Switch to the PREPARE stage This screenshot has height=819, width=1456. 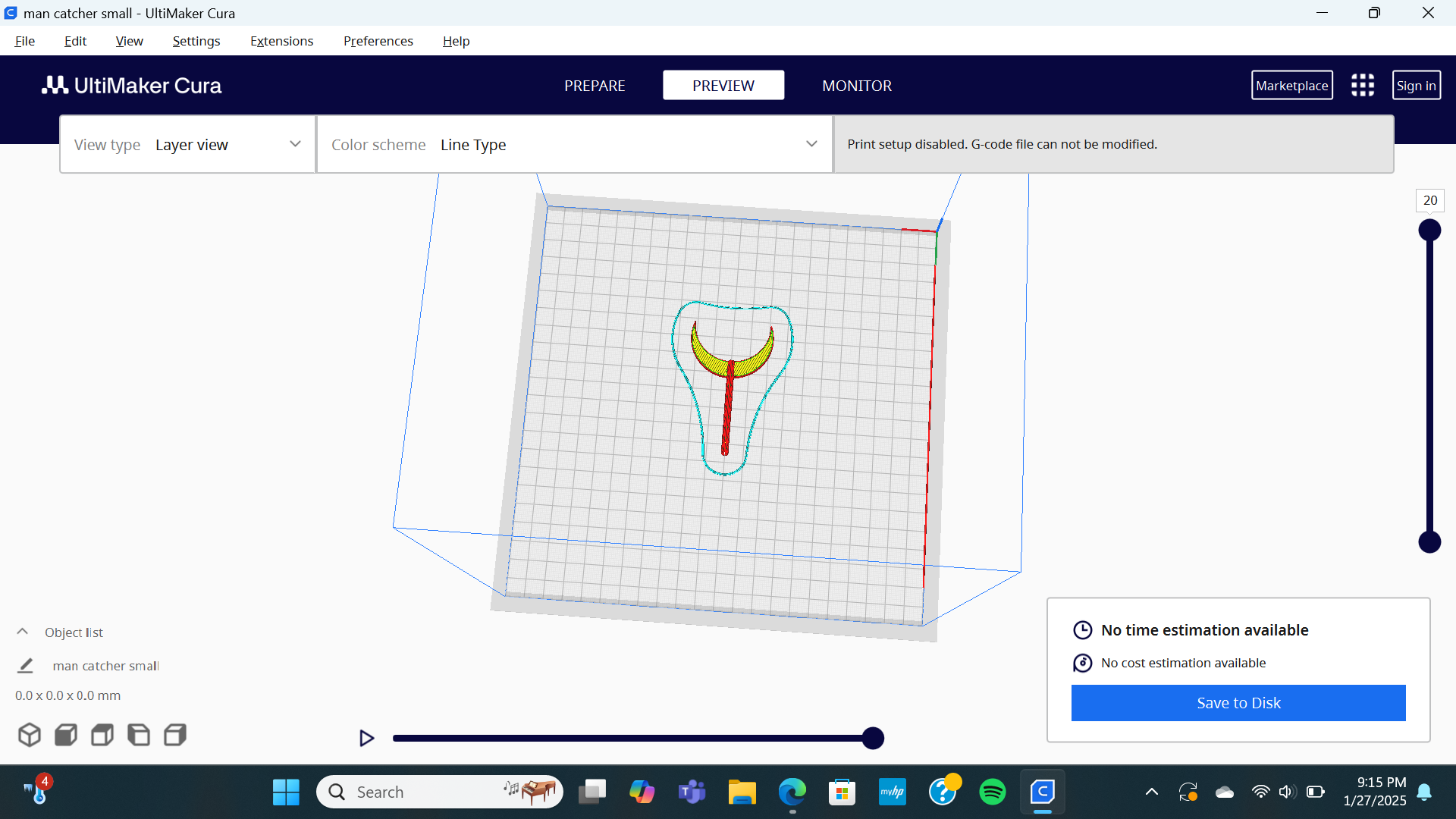point(595,86)
